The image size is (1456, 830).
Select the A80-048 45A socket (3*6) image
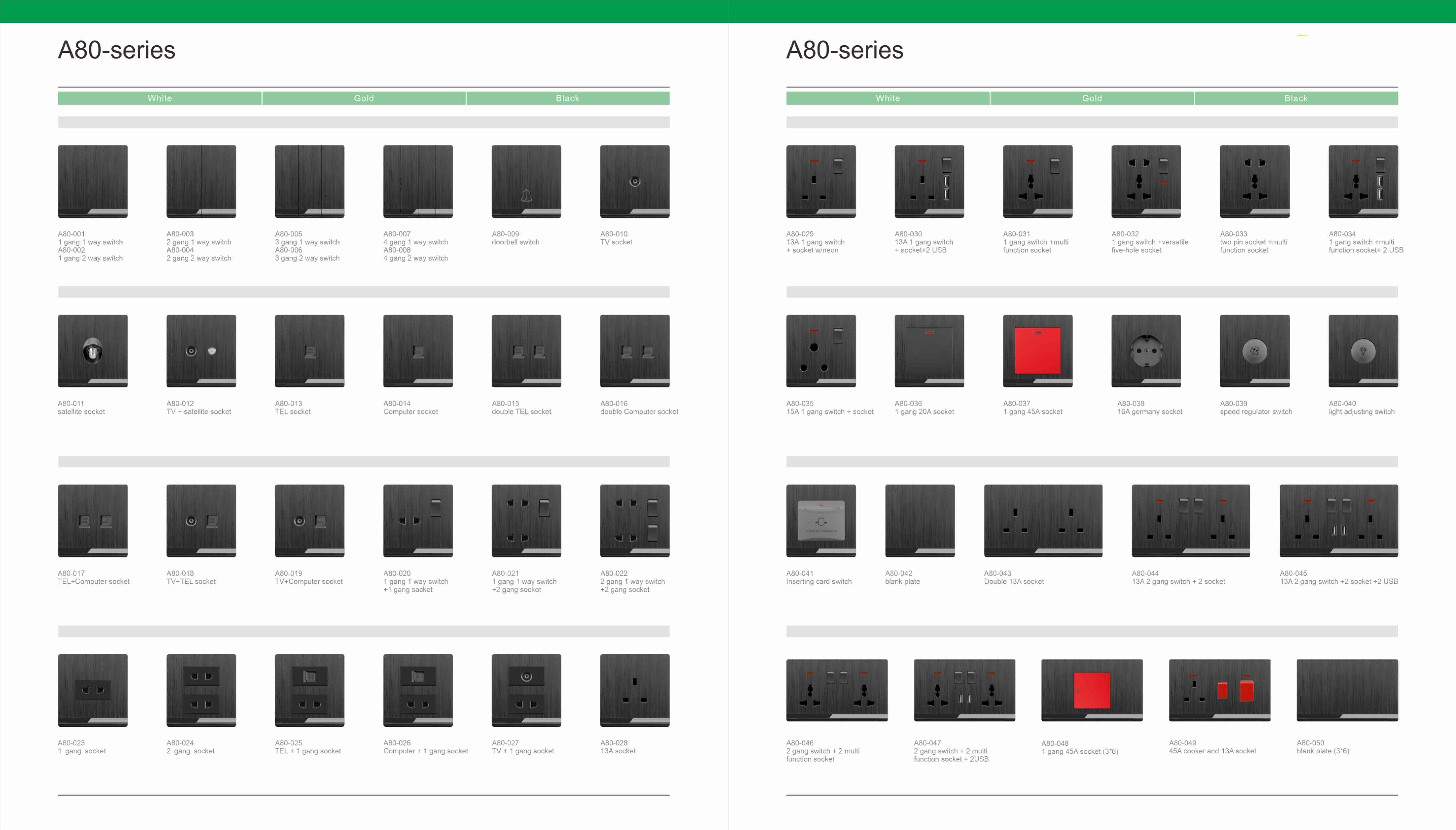click(x=1092, y=690)
